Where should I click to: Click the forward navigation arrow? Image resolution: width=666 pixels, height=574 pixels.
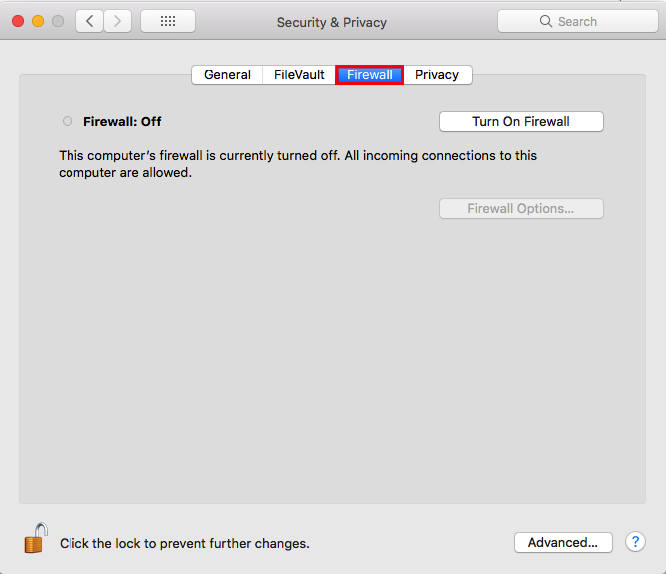(x=118, y=21)
